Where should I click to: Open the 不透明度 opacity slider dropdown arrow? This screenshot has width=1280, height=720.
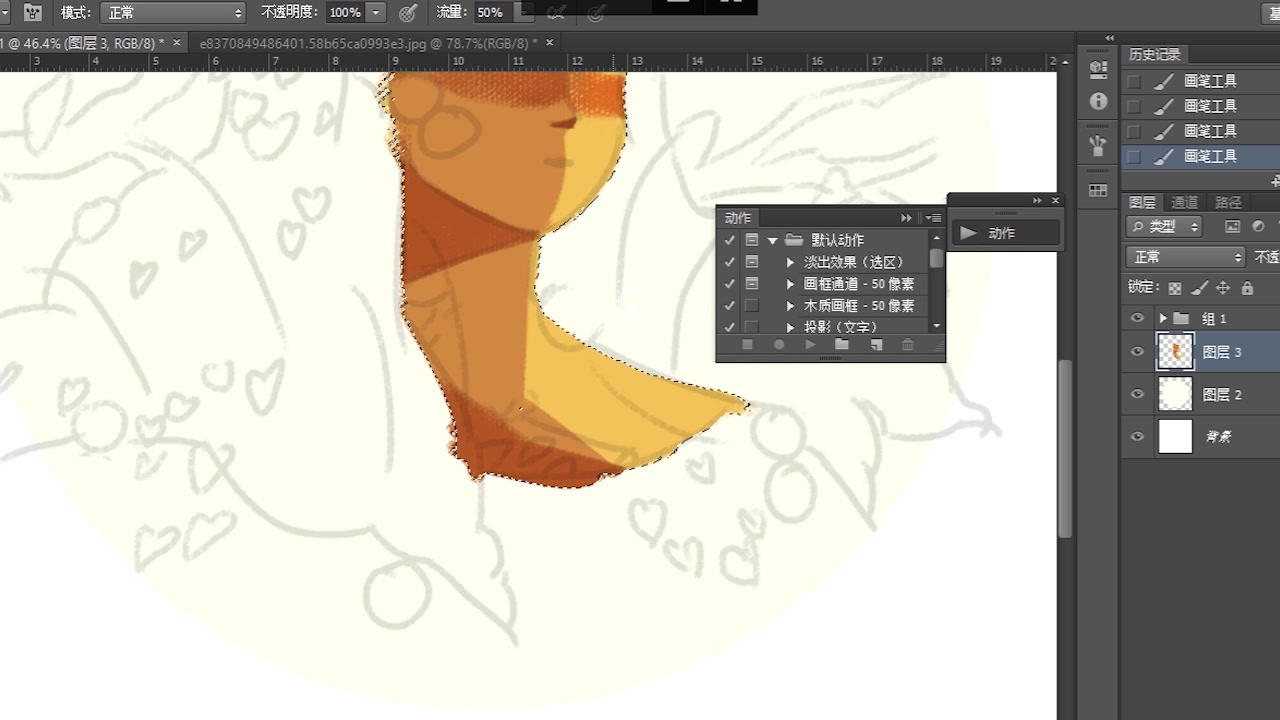tap(376, 13)
